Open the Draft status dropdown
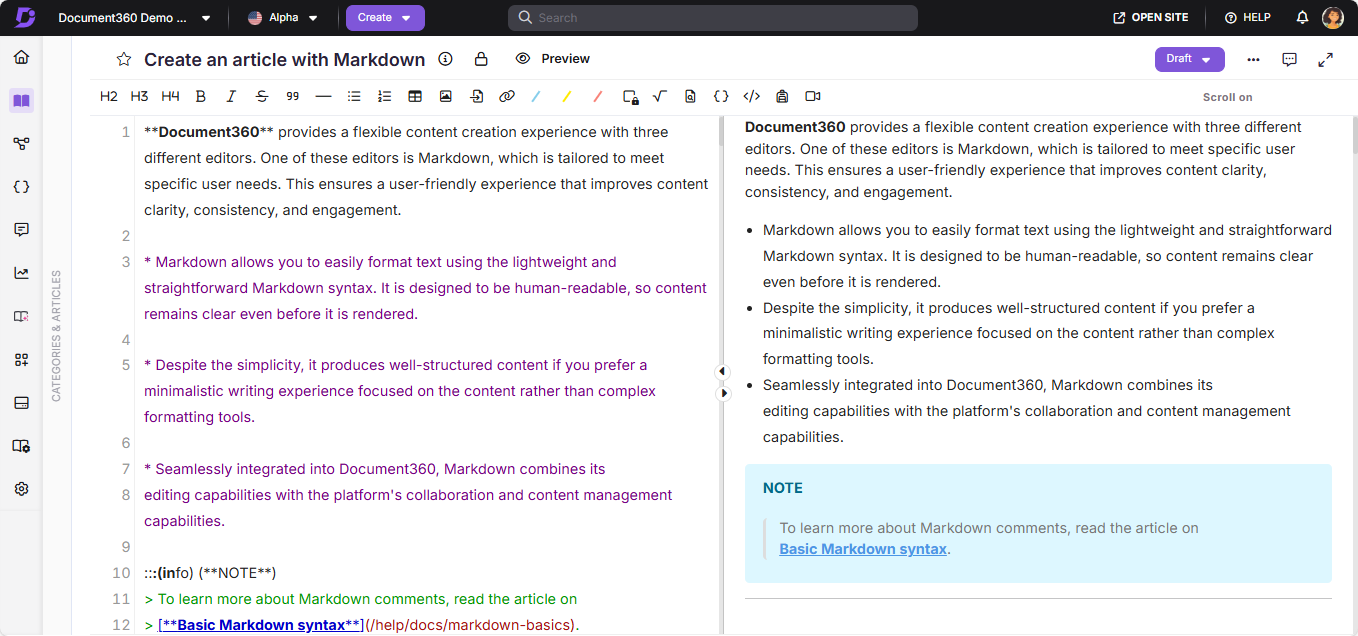1358x636 pixels. pyautogui.click(x=1189, y=59)
